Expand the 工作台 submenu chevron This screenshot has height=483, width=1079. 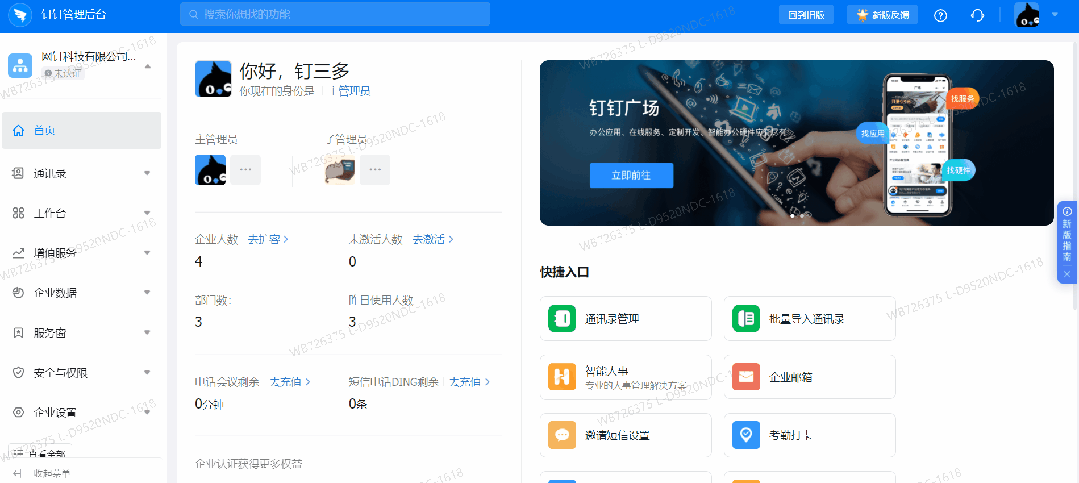pos(147,213)
